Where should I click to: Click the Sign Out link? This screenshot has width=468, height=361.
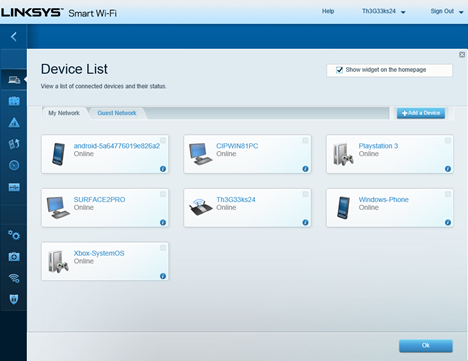point(442,11)
